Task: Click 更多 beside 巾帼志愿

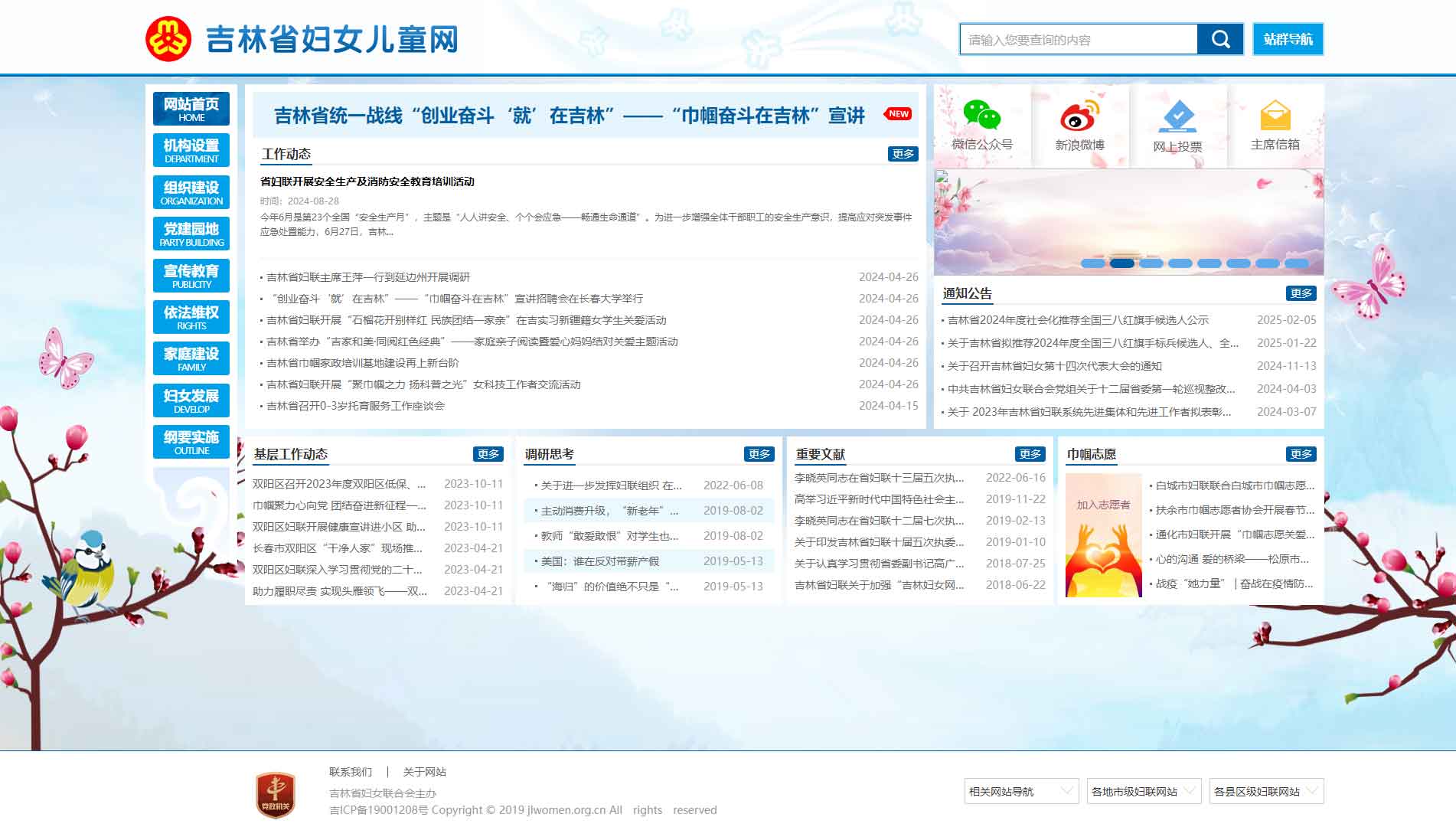Action: tap(1301, 454)
